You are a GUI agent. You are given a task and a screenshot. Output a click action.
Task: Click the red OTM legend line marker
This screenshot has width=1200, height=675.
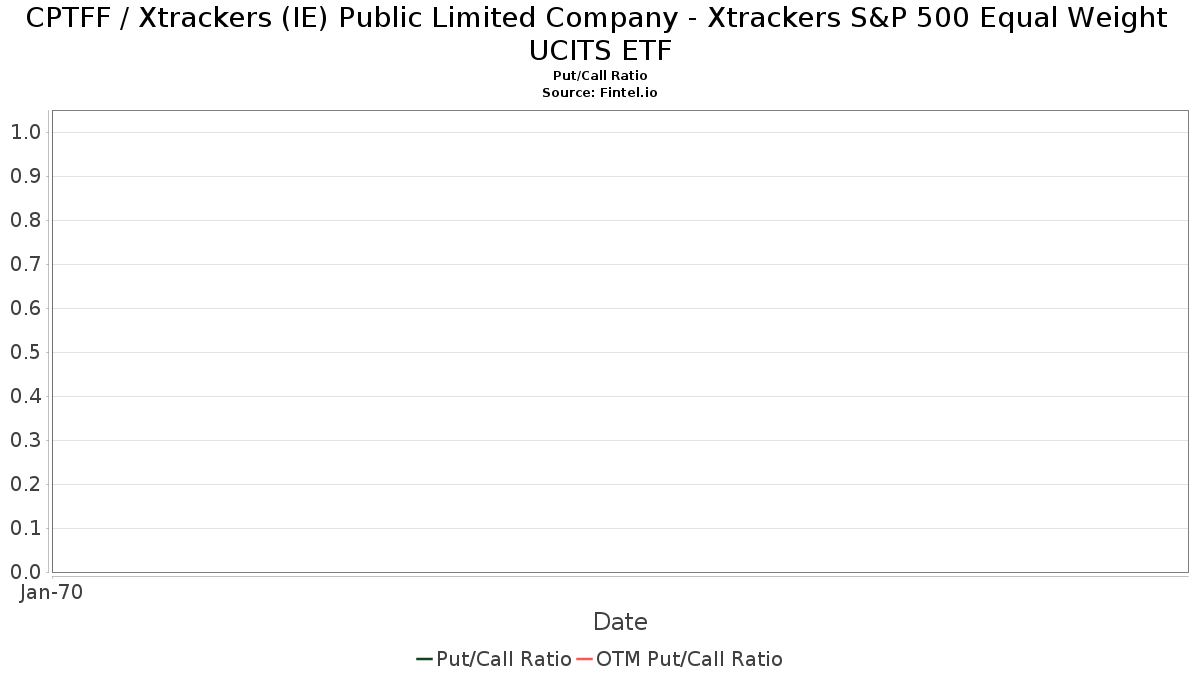[584, 659]
